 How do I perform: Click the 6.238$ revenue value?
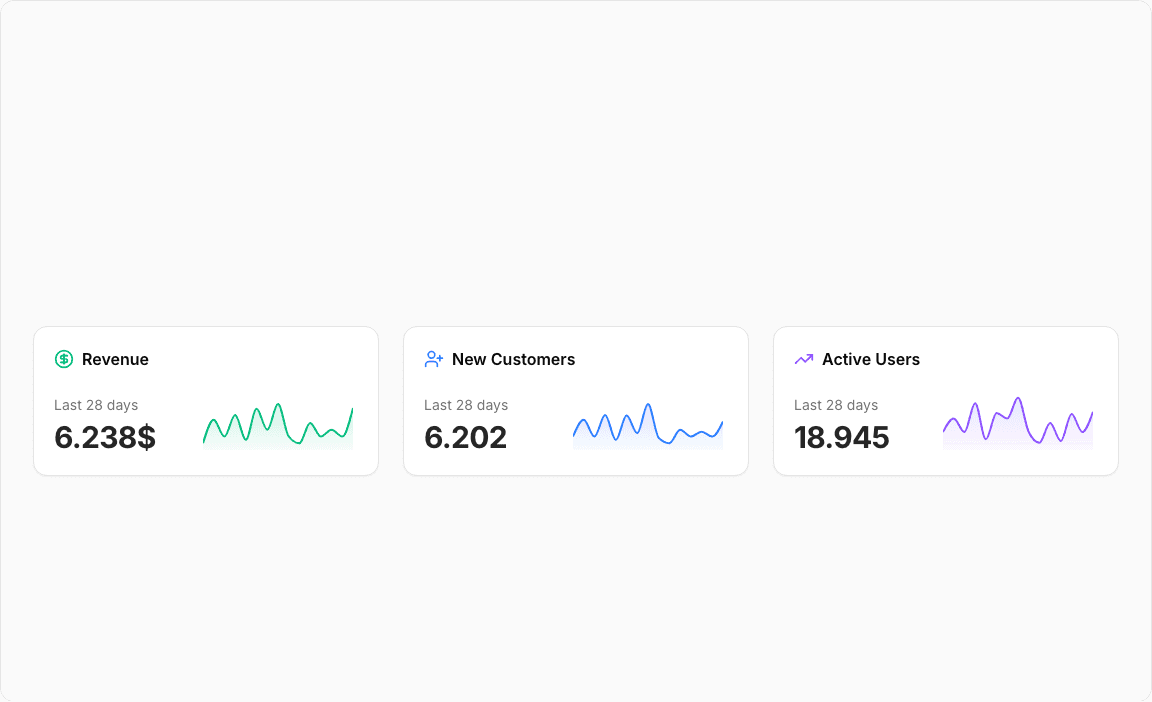click(105, 437)
